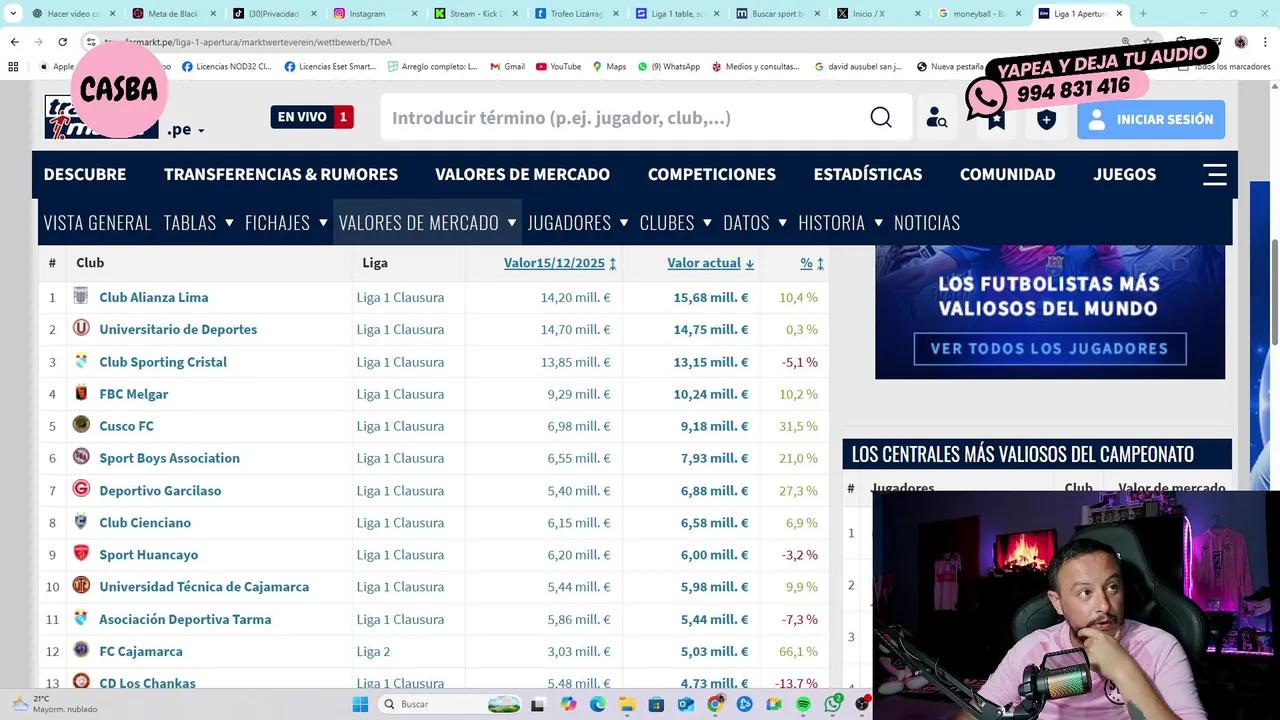1280x720 pixels.
Task: Open the browser tab list chevron
Action: coord(12,14)
